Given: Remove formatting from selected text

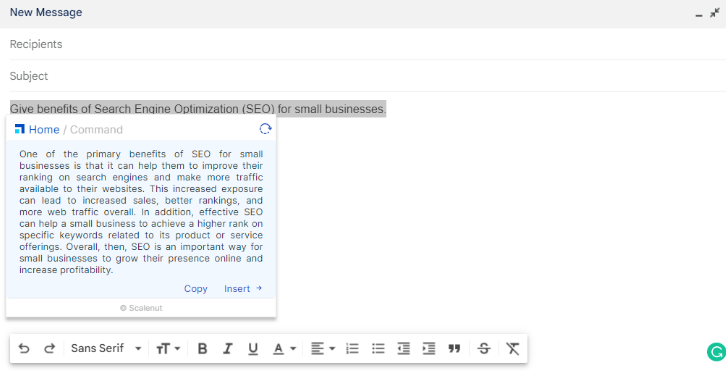Looking at the screenshot, I should click(x=513, y=348).
